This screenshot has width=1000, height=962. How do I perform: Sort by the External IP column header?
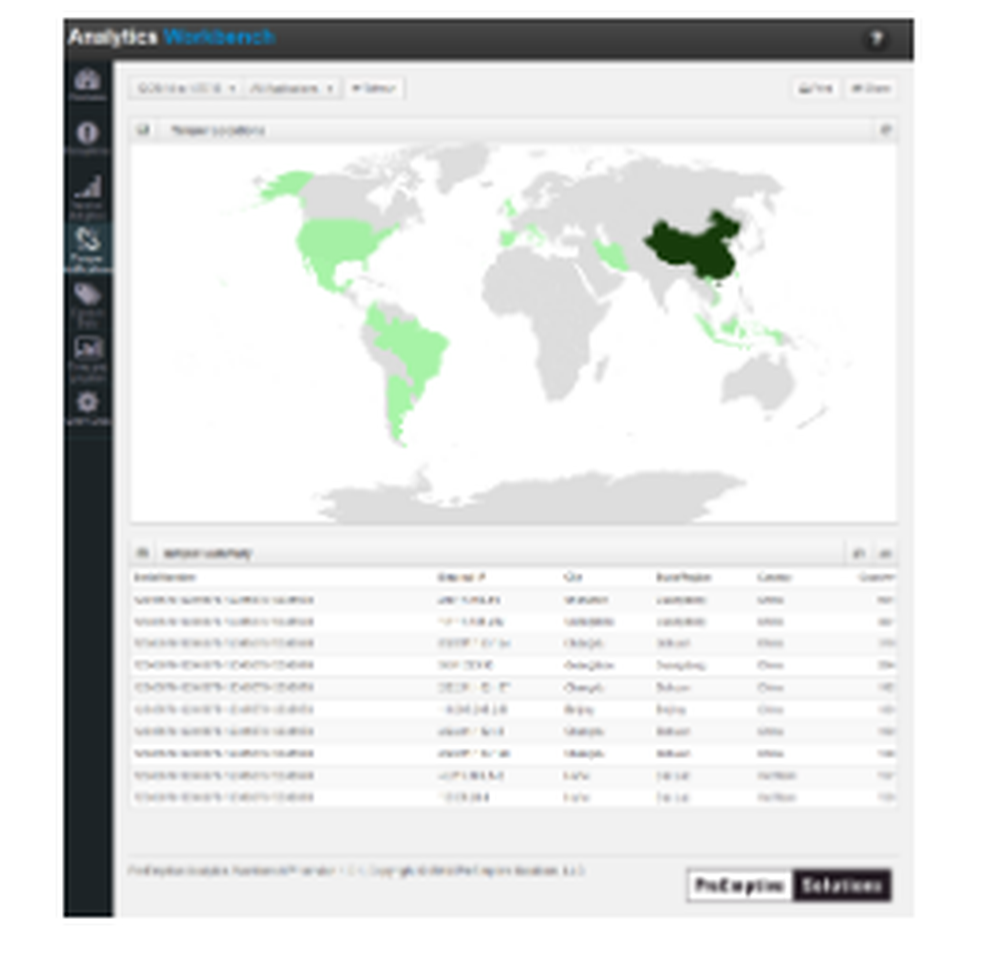coord(461,577)
